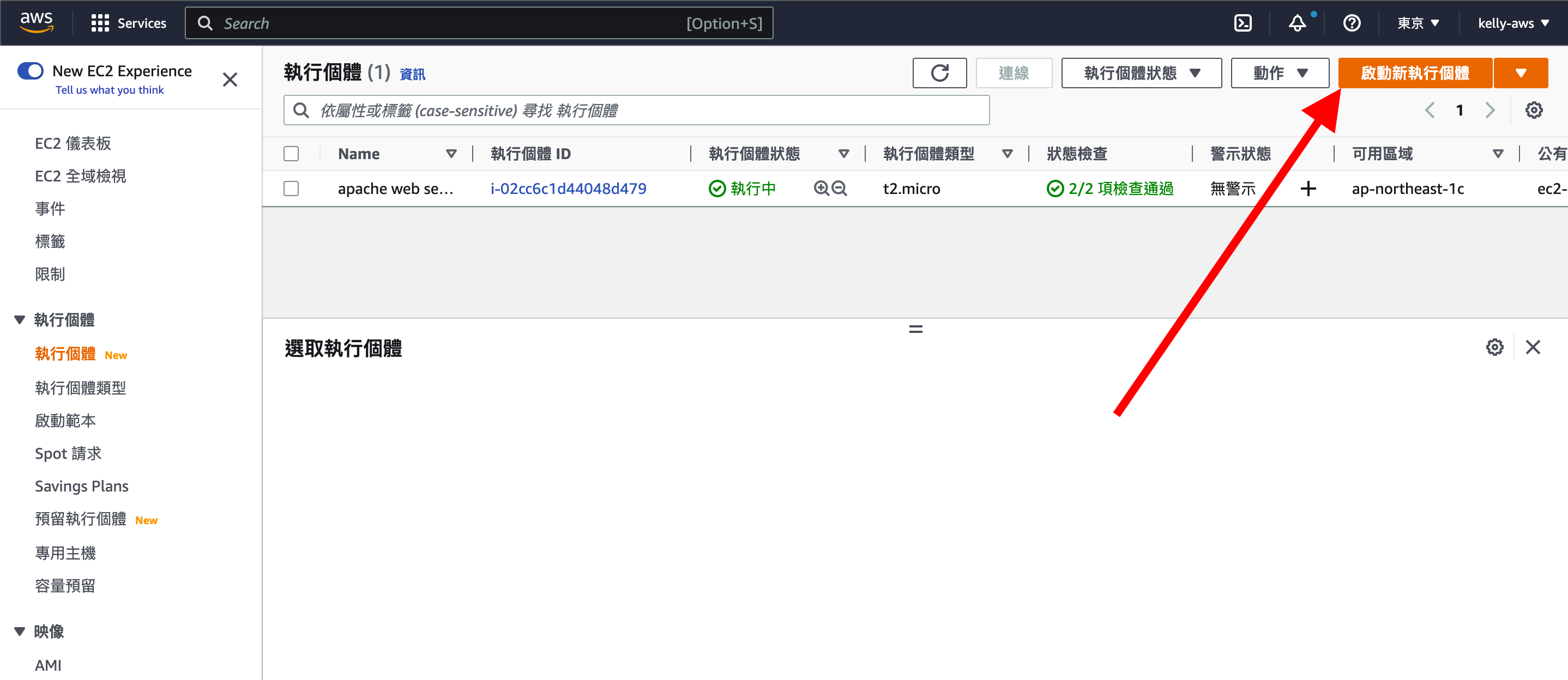Check the apache web server instance row
1568x680 pixels.
tap(291, 189)
